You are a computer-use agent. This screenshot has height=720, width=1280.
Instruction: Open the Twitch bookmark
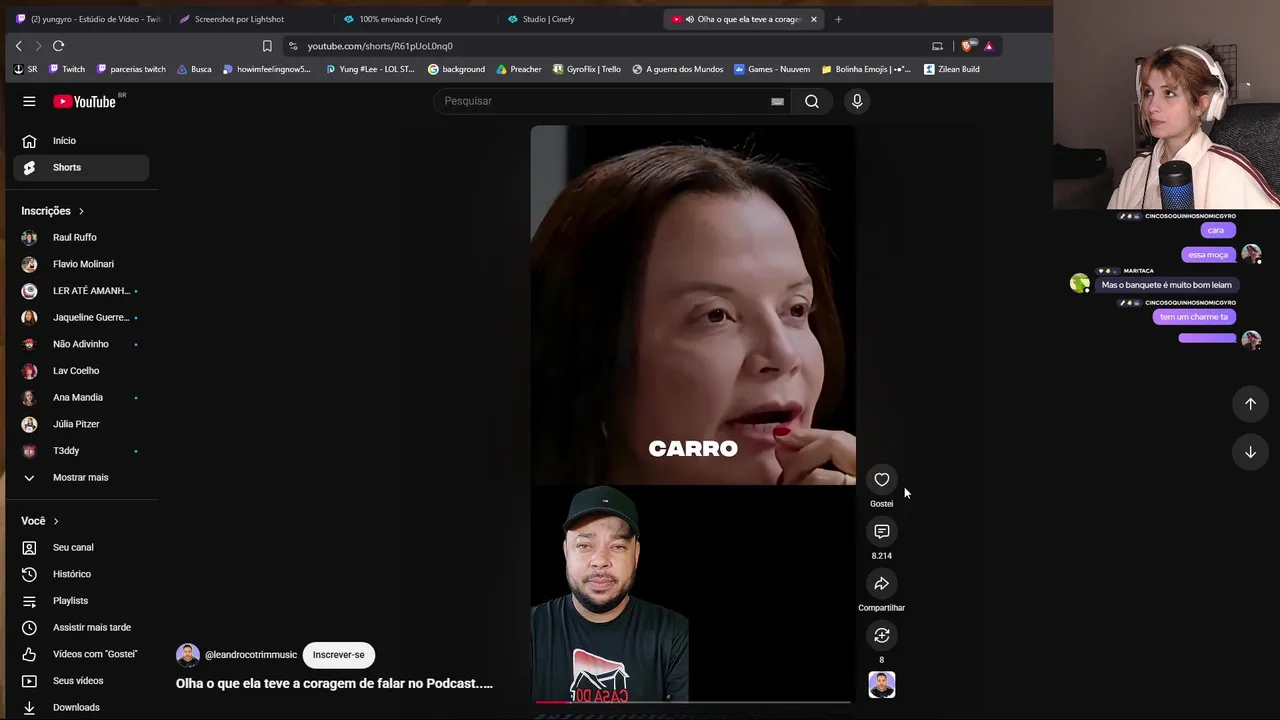pyautogui.click(x=67, y=70)
